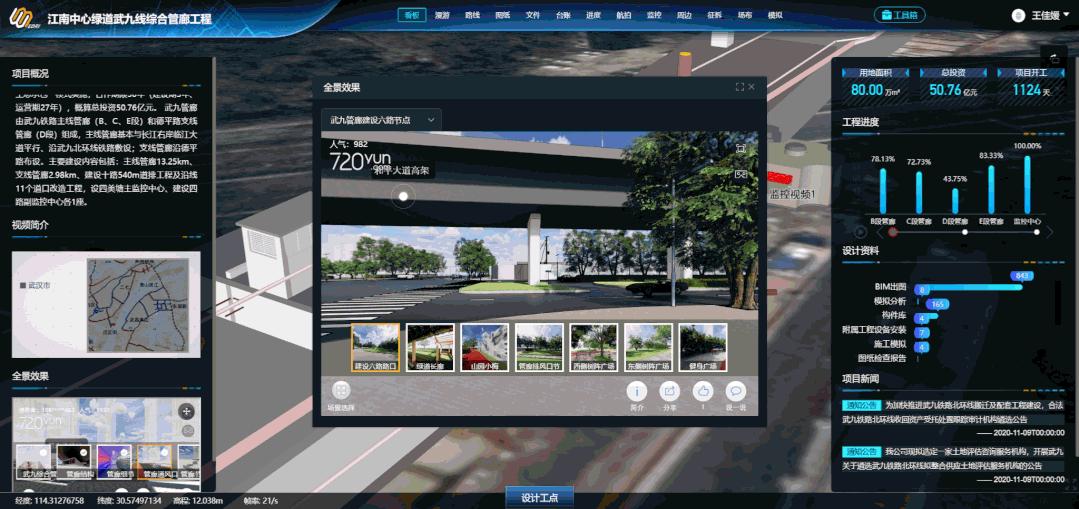The height and width of the screenshot is (509, 1079).
Task: Select the 东侧树阵广场 panorama thumbnail
Action: (x=648, y=347)
